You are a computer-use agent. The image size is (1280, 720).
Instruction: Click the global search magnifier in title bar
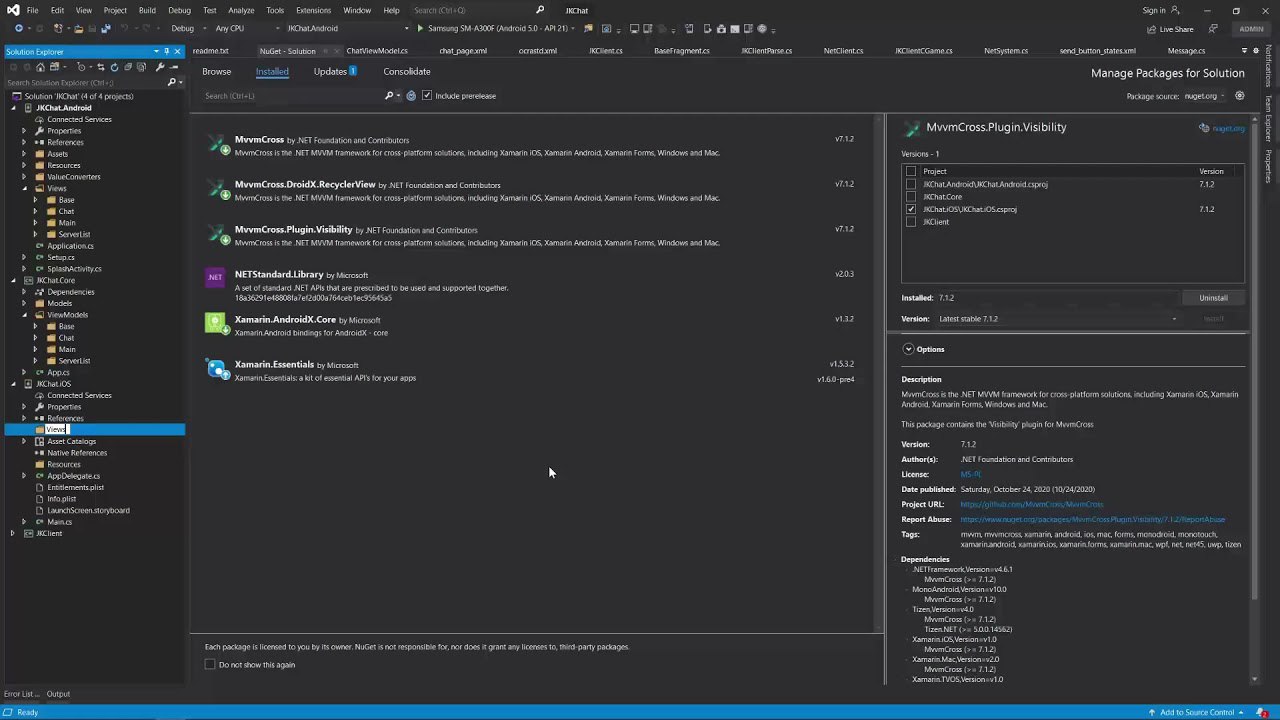pyautogui.click(x=540, y=10)
